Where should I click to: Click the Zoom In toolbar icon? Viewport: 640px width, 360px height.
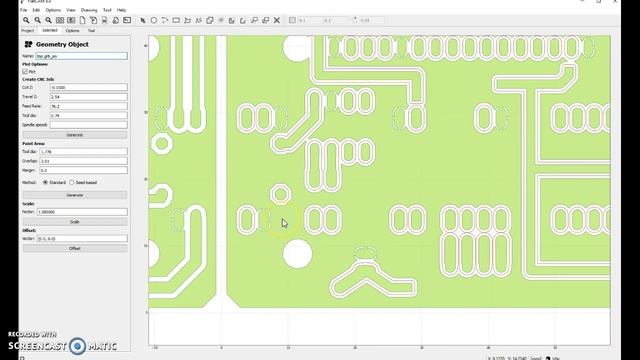(x=48, y=20)
